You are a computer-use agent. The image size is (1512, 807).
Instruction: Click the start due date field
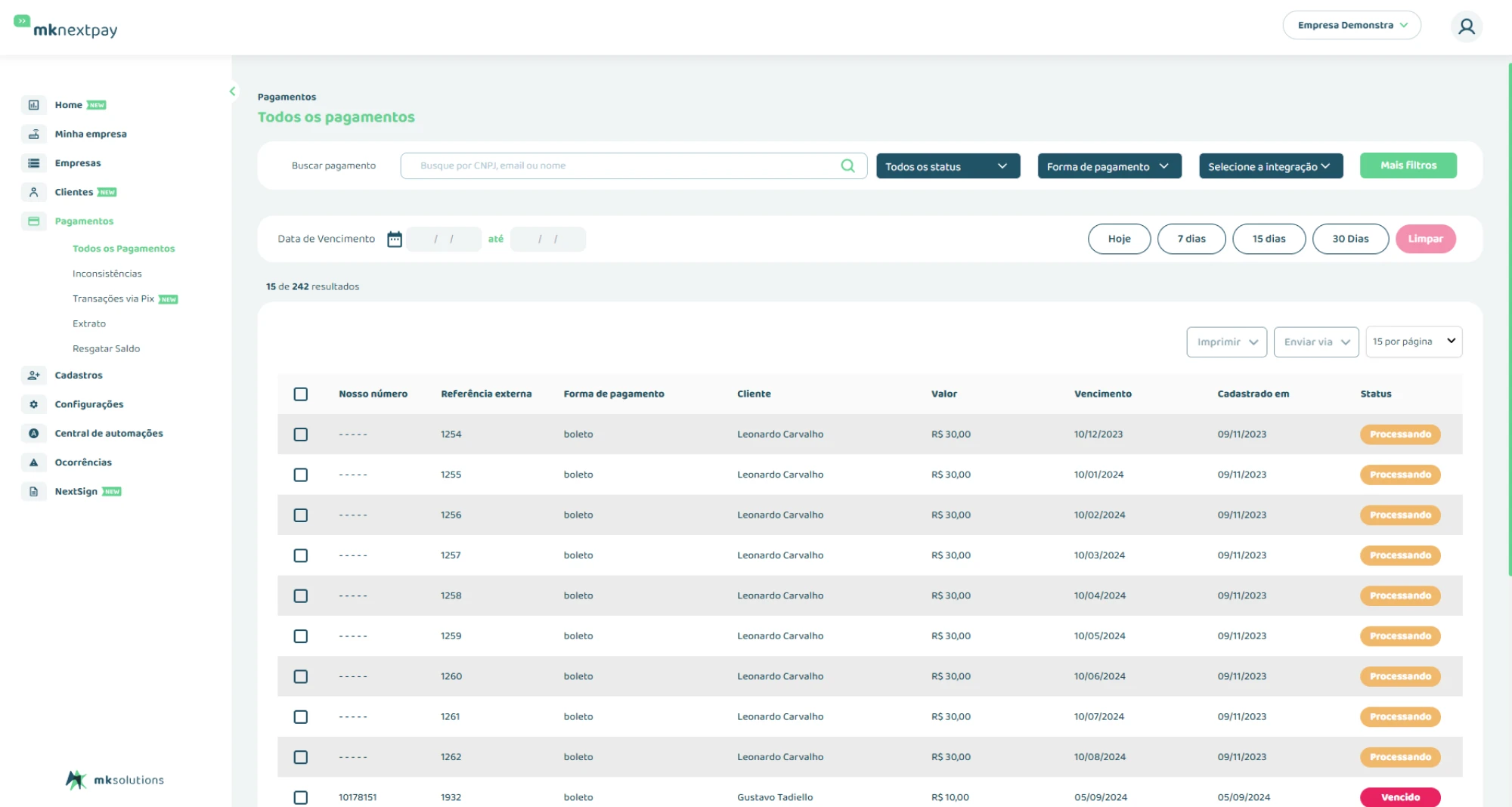(444, 239)
